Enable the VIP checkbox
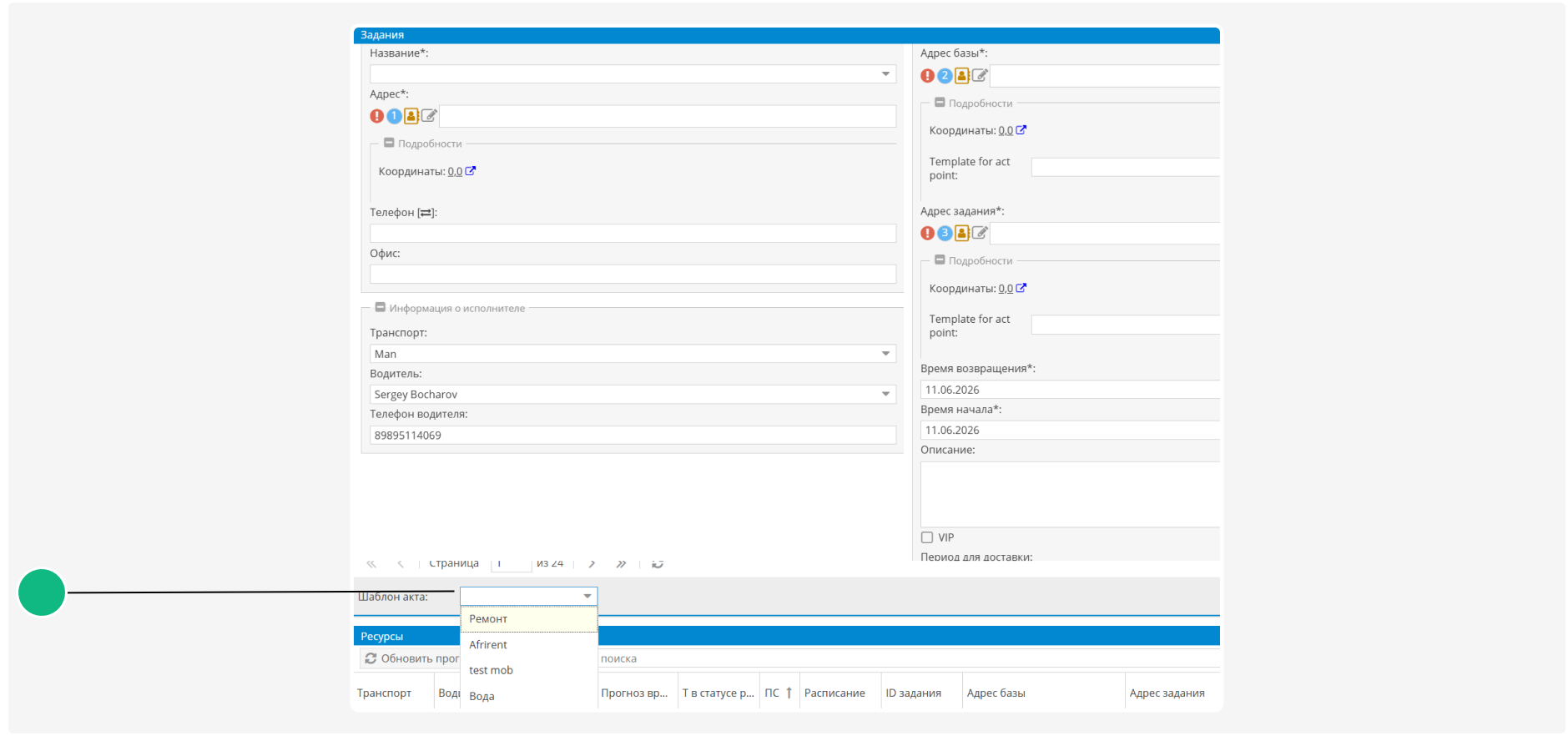Screen dimensions: 1568x736 [x=927, y=537]
